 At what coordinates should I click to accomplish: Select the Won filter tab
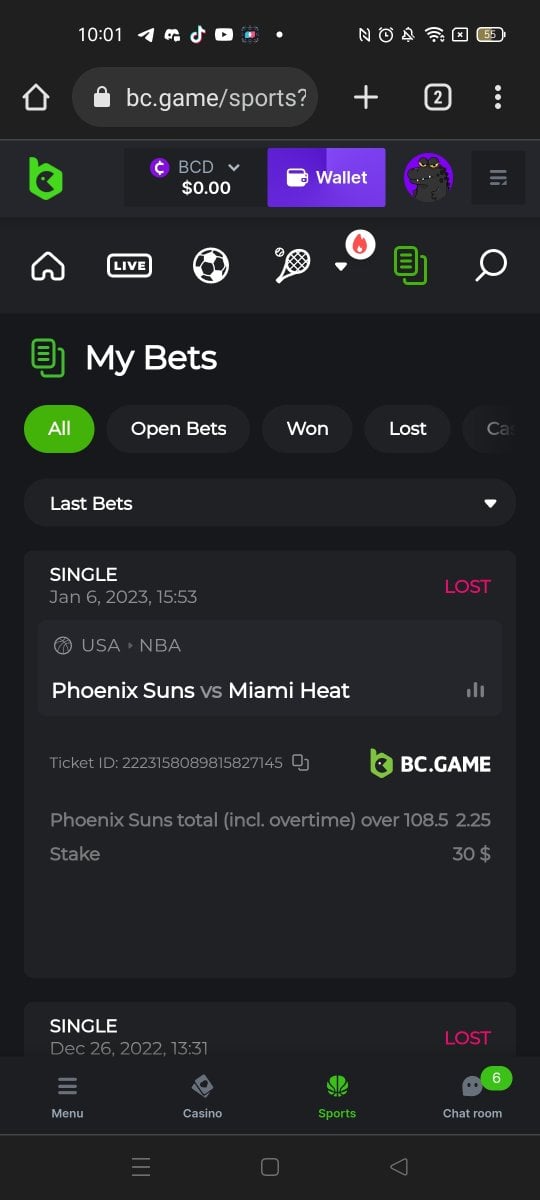coord(307,429)
